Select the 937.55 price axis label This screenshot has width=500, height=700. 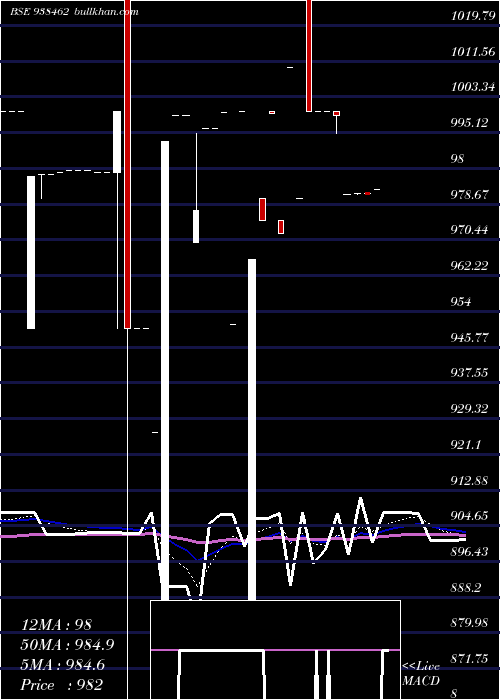pyautogui.click(x=469, y=373)
